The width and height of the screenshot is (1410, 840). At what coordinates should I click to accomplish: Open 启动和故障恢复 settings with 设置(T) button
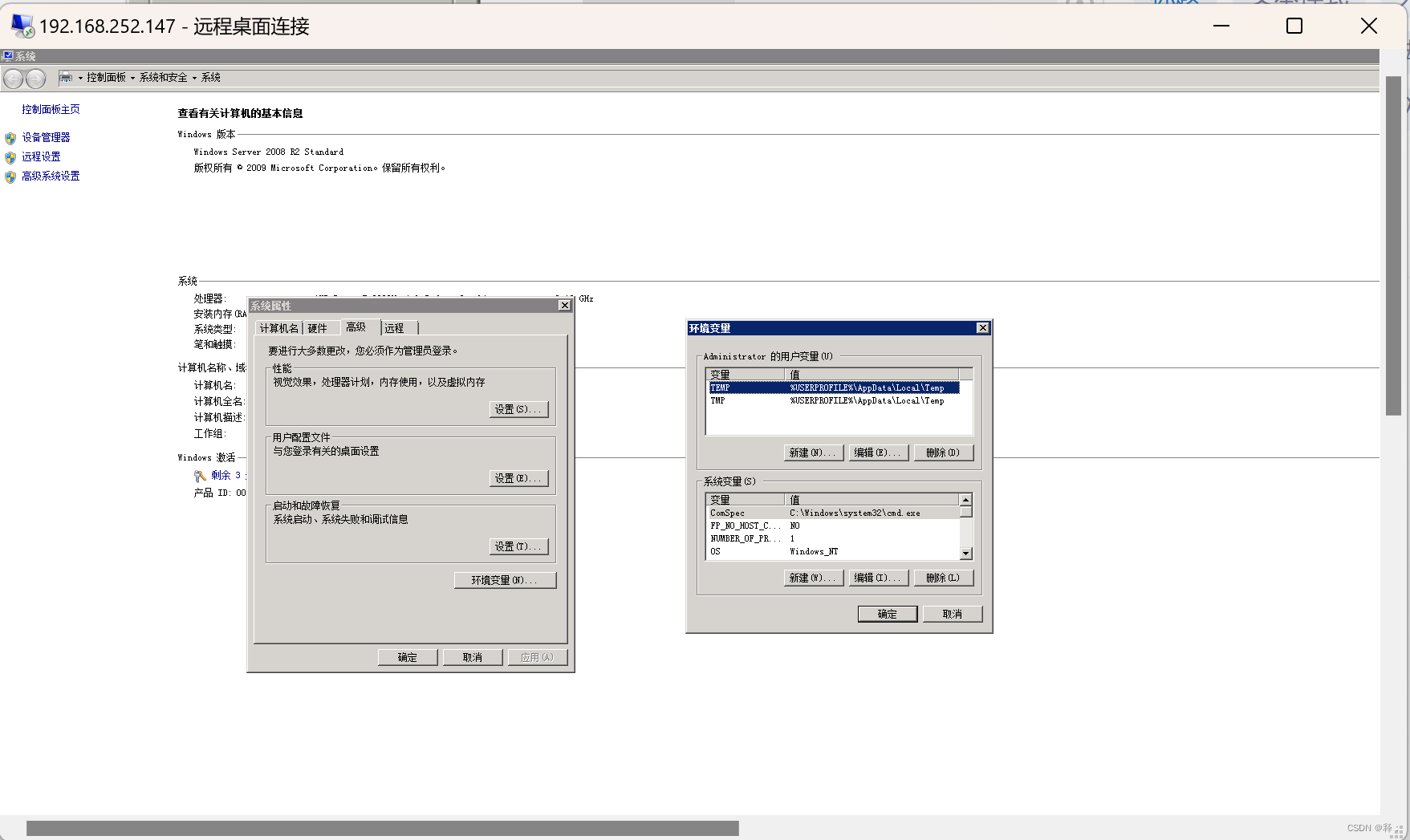click(x=519, y=546)
